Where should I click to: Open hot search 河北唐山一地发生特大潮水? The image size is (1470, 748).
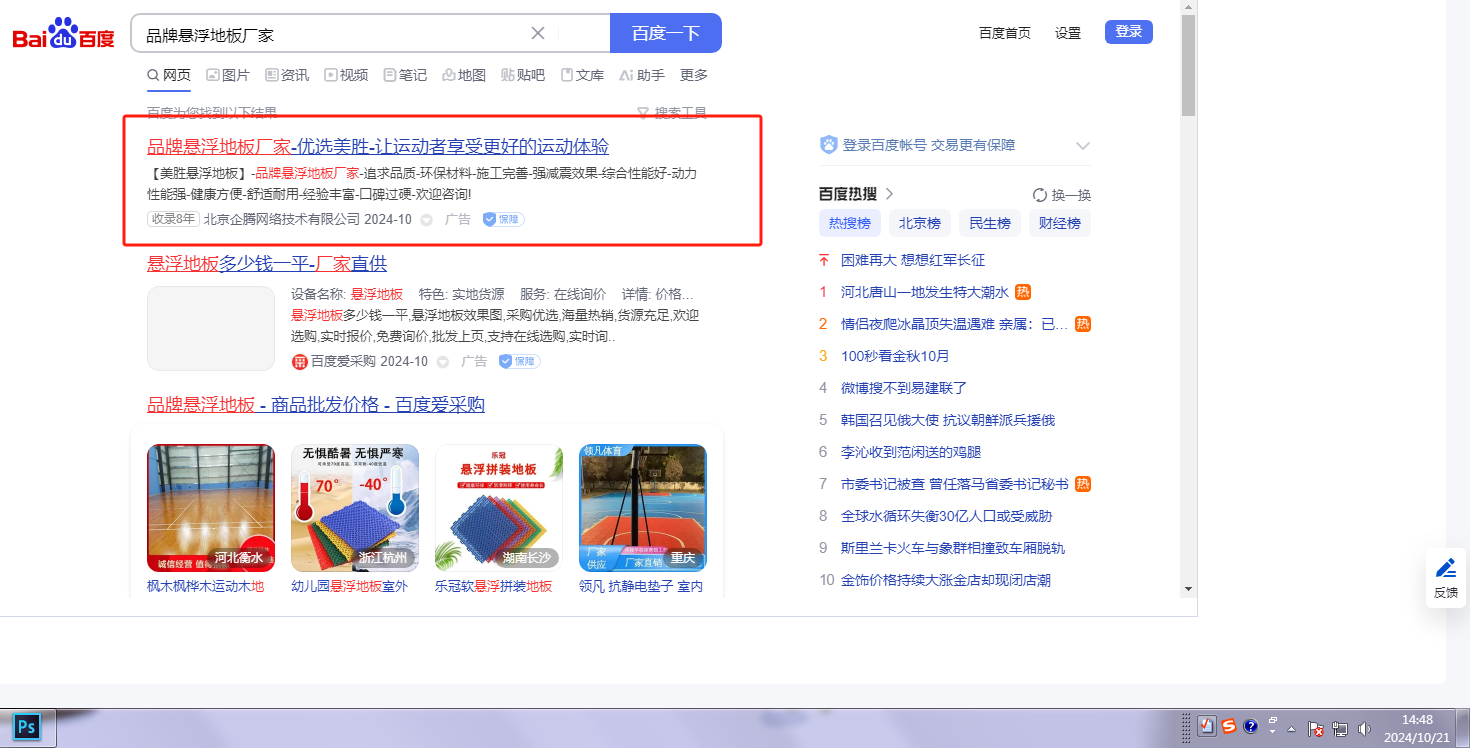tap(925, 292)
